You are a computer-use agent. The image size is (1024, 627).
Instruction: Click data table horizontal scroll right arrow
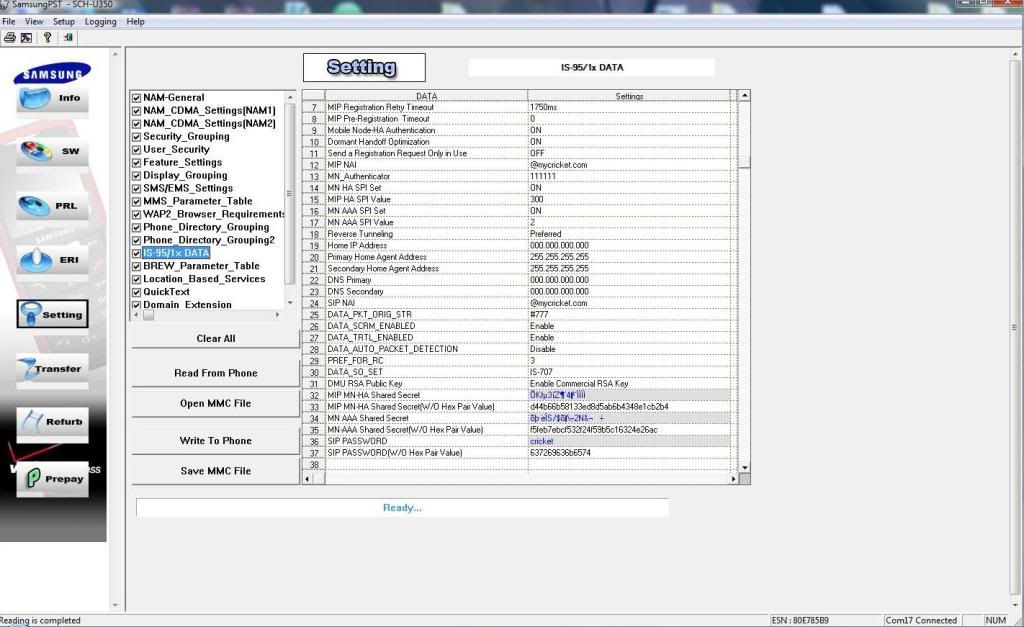[733, 479]
